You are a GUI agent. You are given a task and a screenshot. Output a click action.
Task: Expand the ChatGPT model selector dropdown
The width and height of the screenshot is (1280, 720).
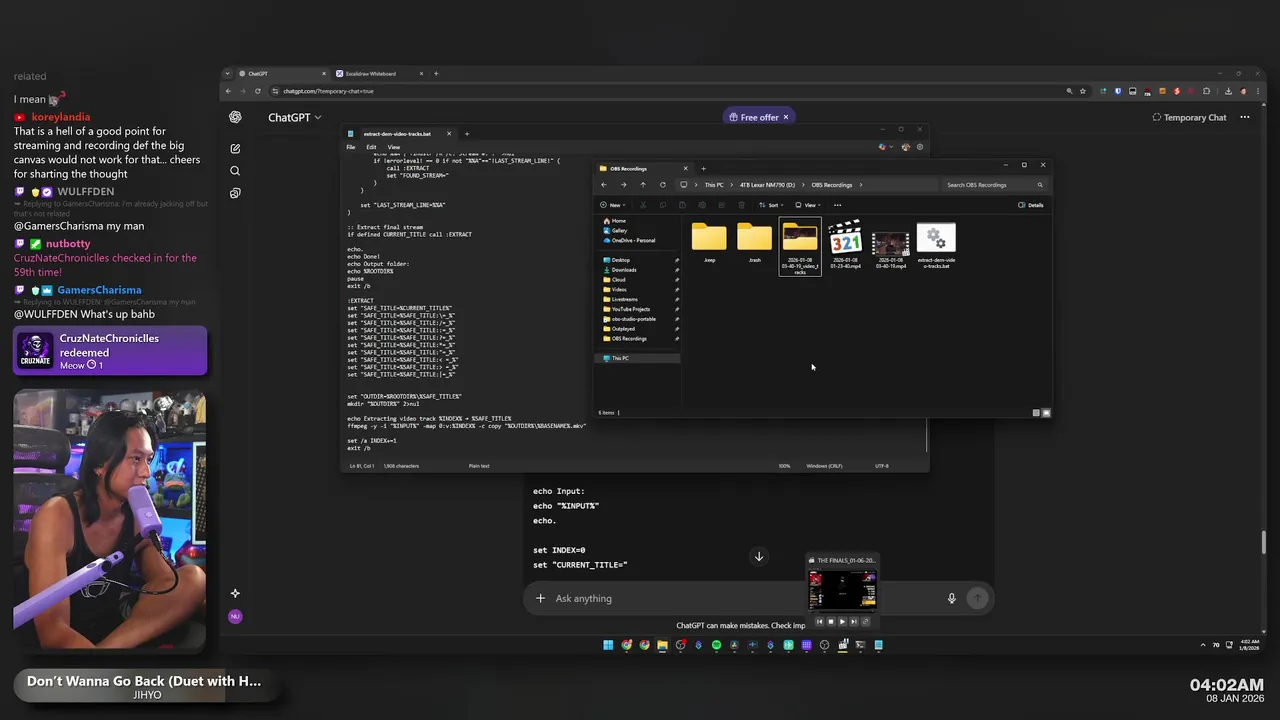pyautogui.click(x=295, y=117)
